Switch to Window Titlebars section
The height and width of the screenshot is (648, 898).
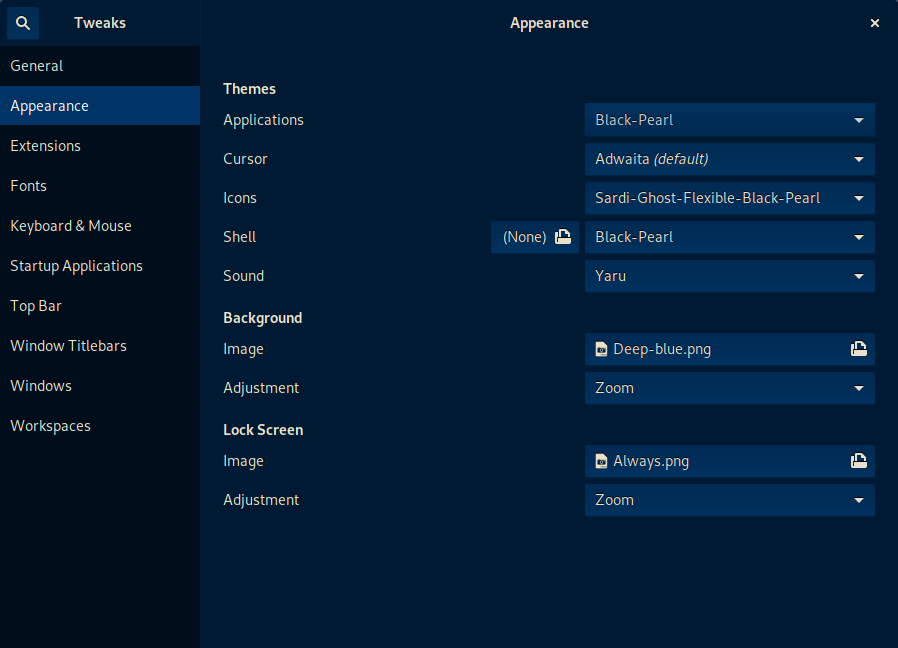click(100, 346)
